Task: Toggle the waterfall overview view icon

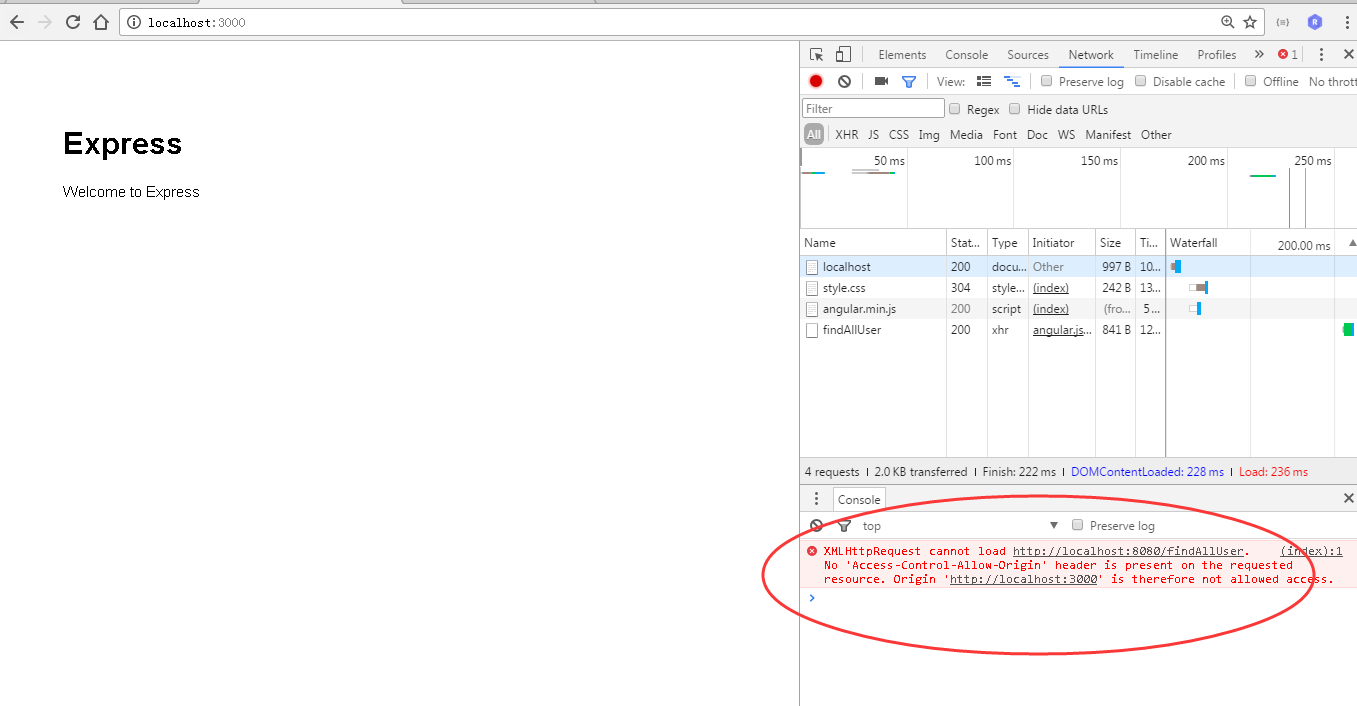Action: (1012, 81)
